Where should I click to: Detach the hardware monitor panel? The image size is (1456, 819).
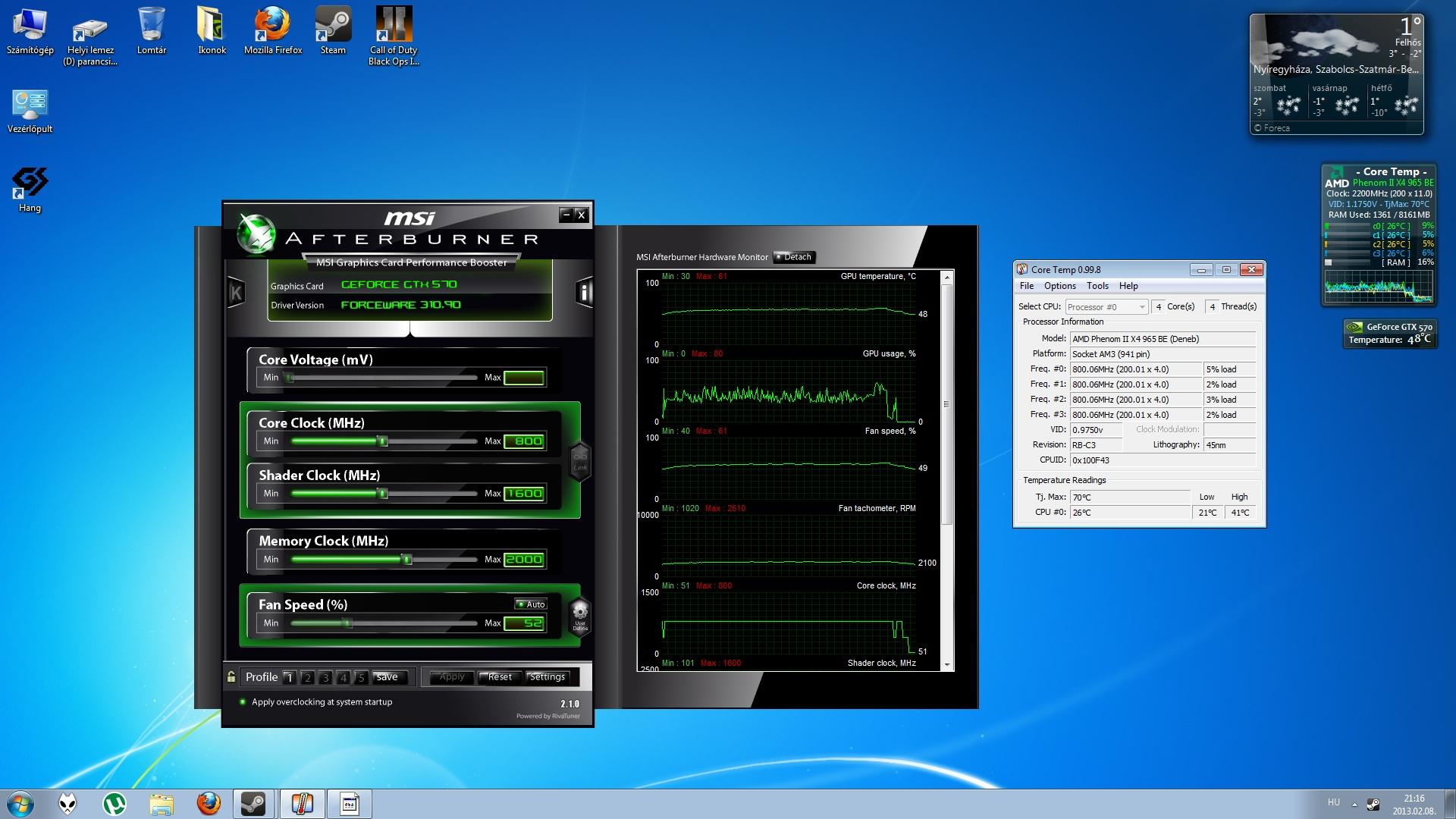click(794, 257)
